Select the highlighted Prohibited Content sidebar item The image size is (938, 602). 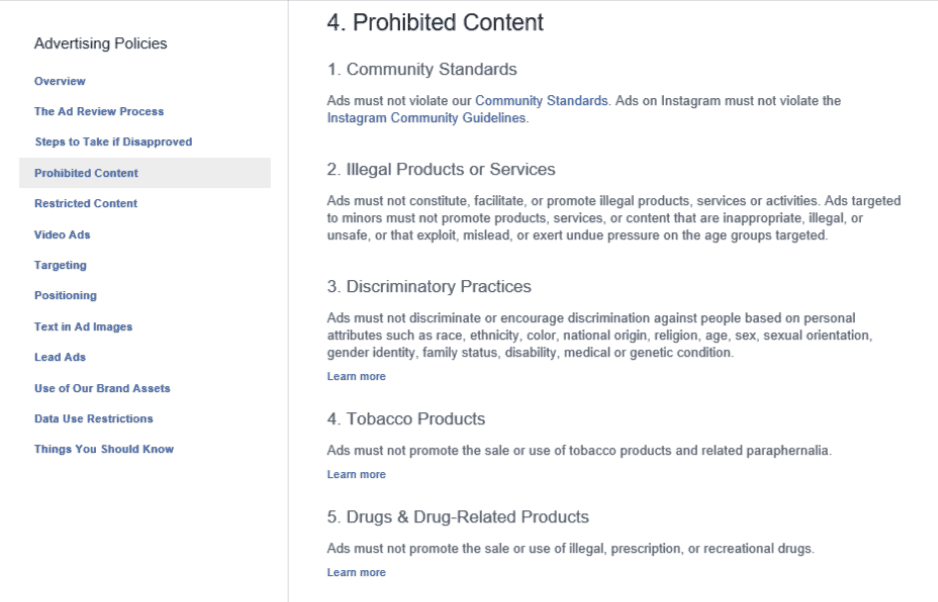(87, 173)
